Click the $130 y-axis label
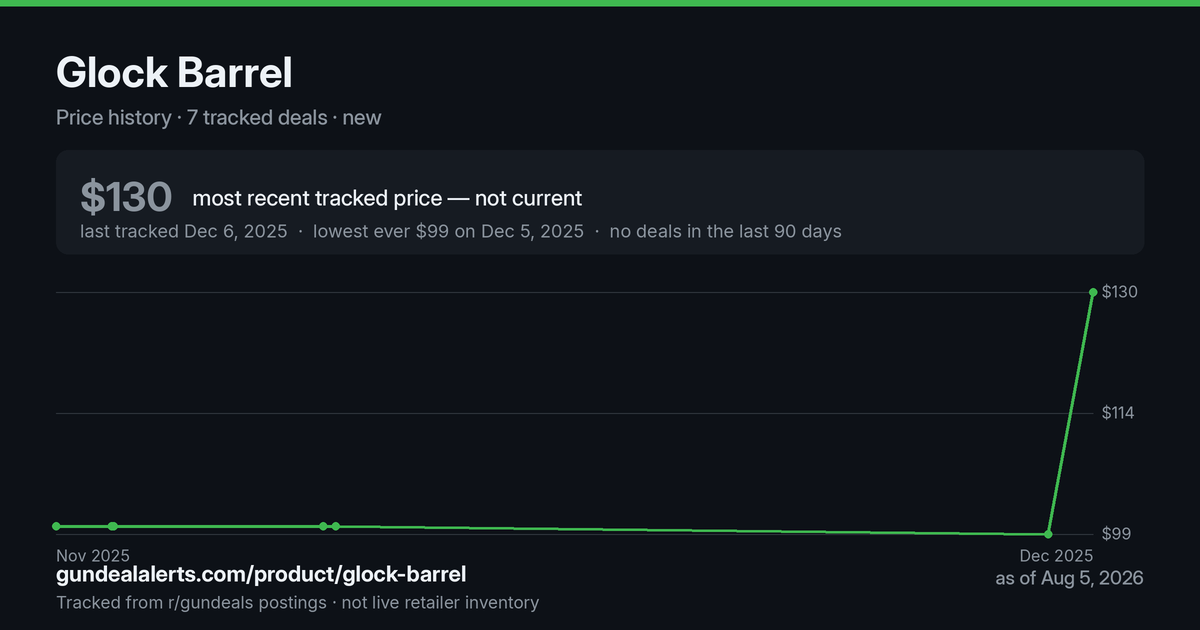This screenshot has width=1200, height=630. (1120, 292)
